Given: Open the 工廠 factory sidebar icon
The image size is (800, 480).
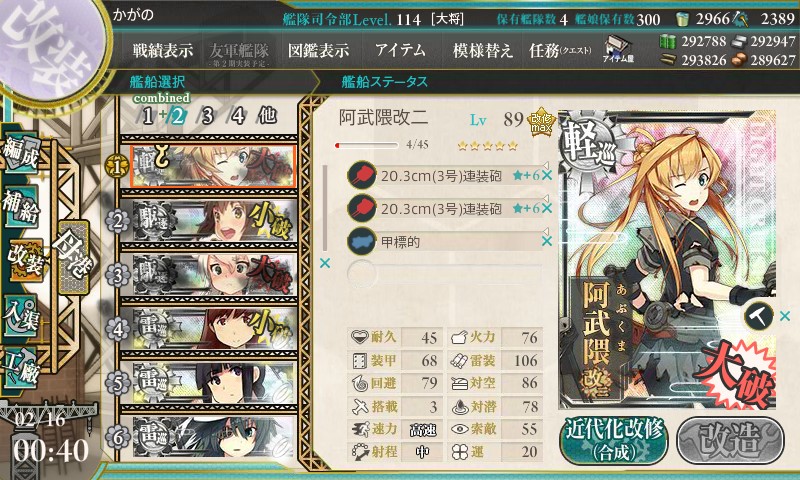Looking at the screenshot, I should (21, 368).
